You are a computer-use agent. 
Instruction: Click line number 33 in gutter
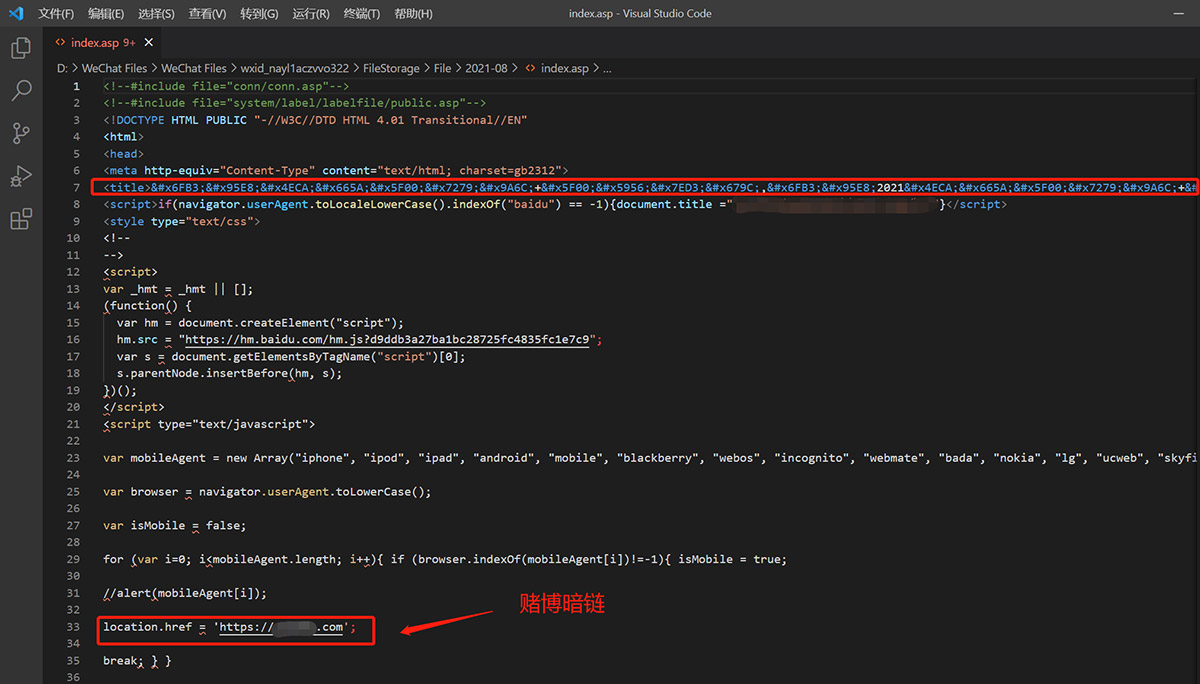click(x=73, y=627)
